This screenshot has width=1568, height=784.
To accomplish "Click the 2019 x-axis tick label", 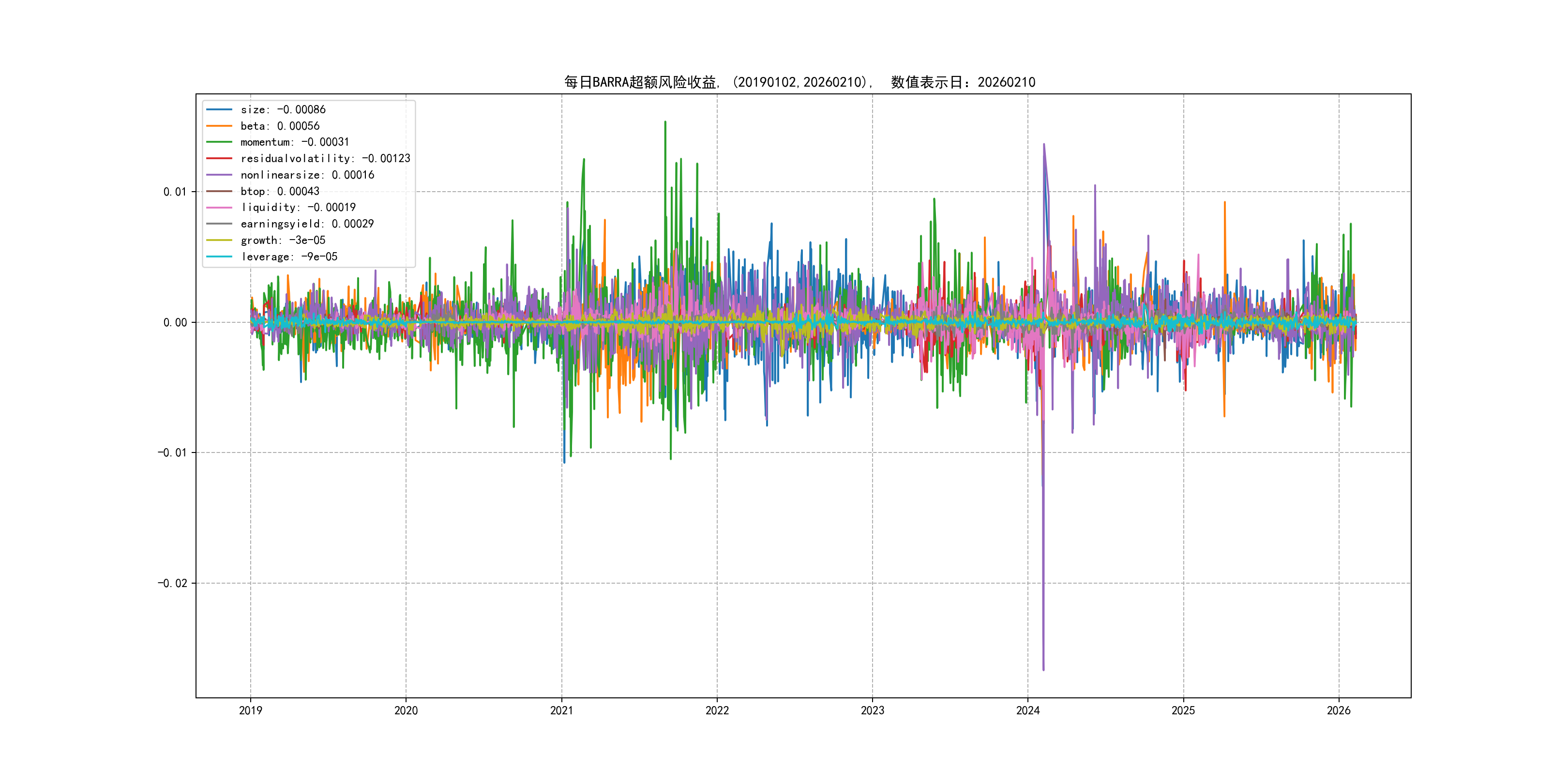I will click(x=250, y=710).
